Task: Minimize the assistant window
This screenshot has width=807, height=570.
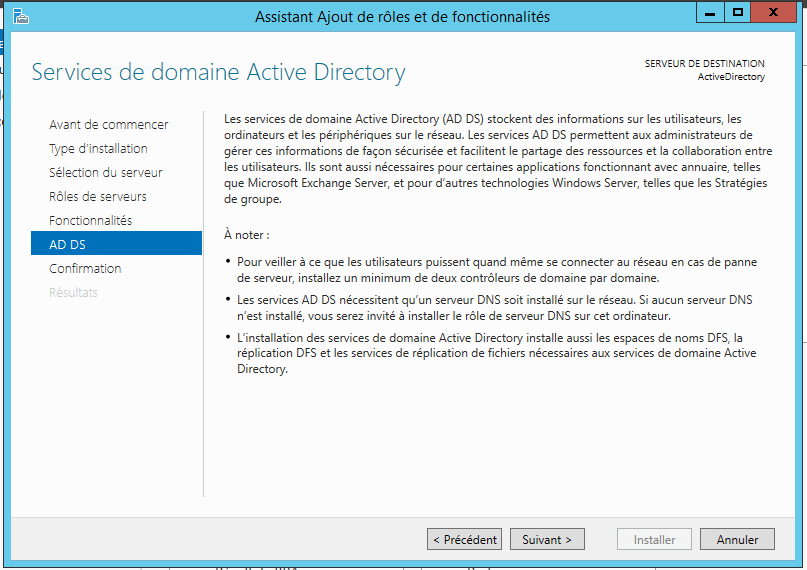Action: (x=710, y=12)
